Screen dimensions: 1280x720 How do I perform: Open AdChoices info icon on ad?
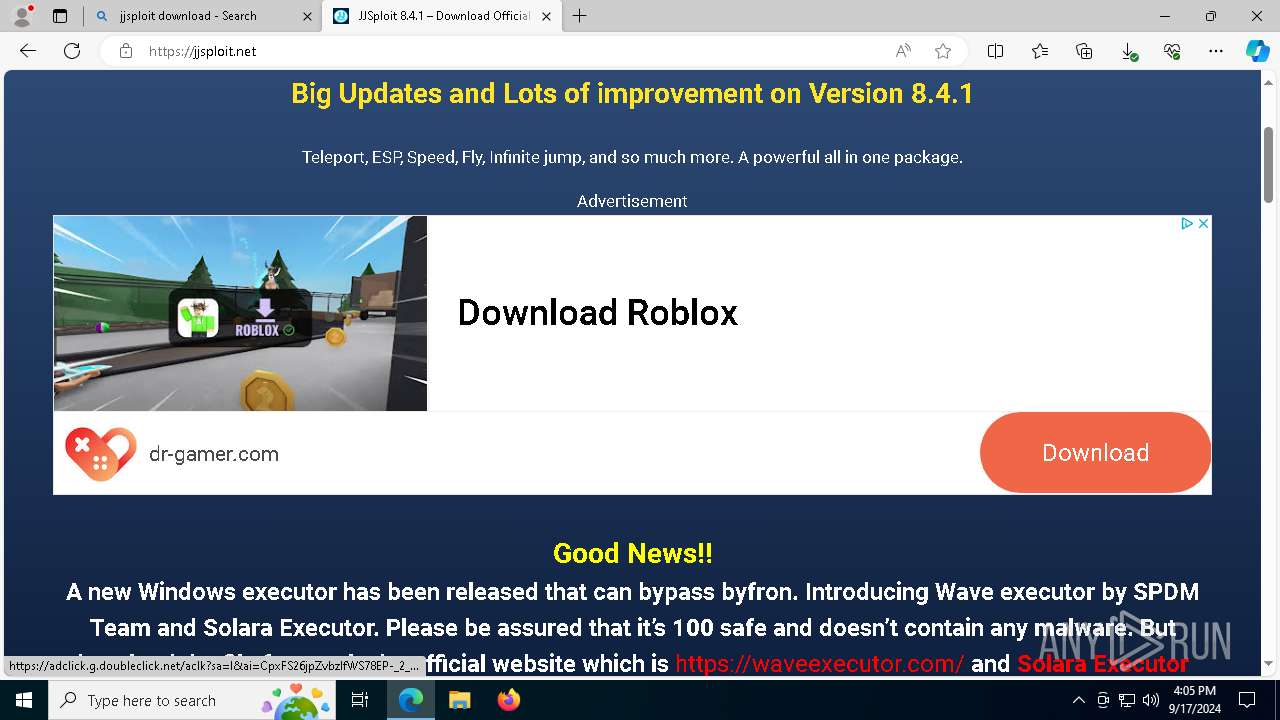click(1187, 223)
